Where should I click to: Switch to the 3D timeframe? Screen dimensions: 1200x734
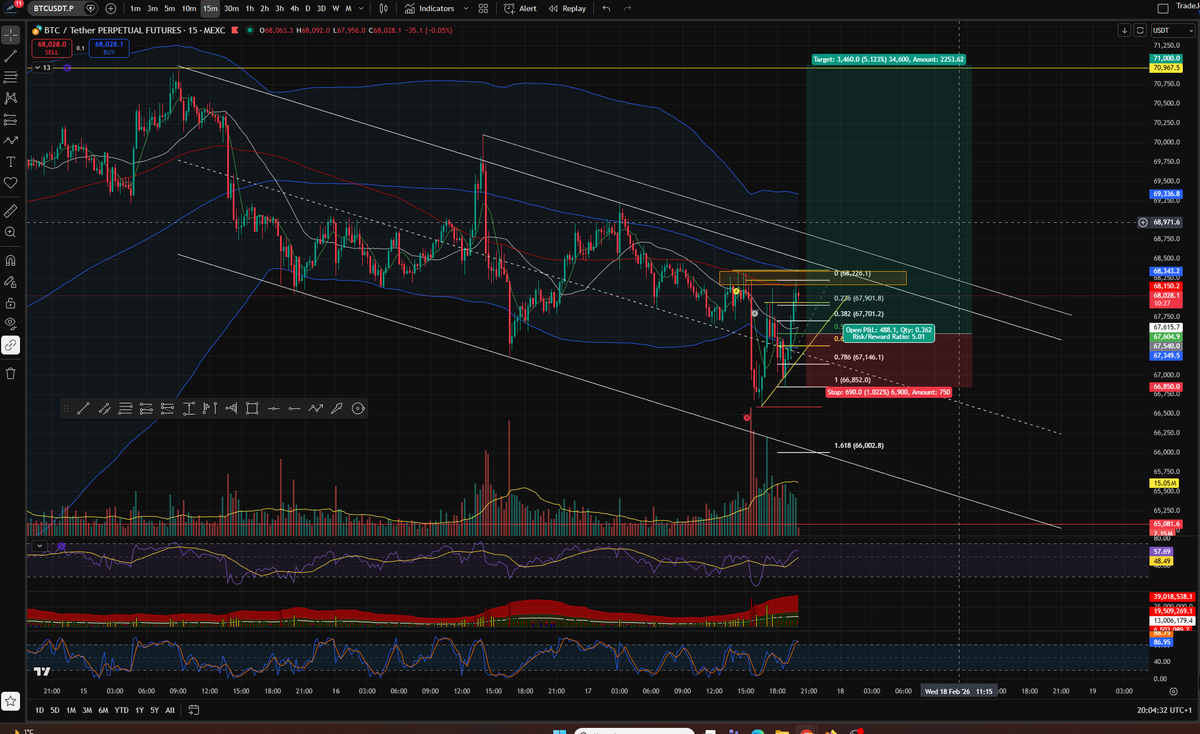point(321,8)
